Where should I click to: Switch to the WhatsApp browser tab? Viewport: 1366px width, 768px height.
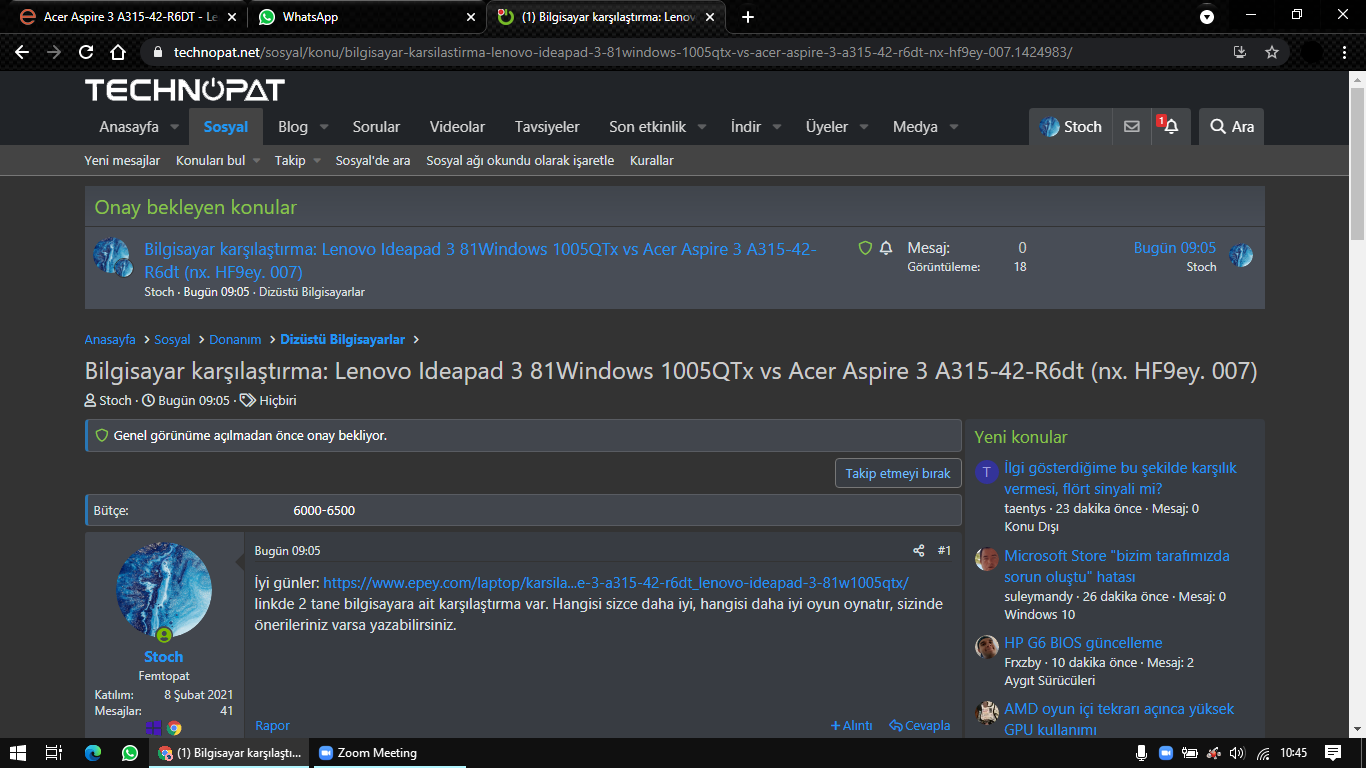[366, 17]
